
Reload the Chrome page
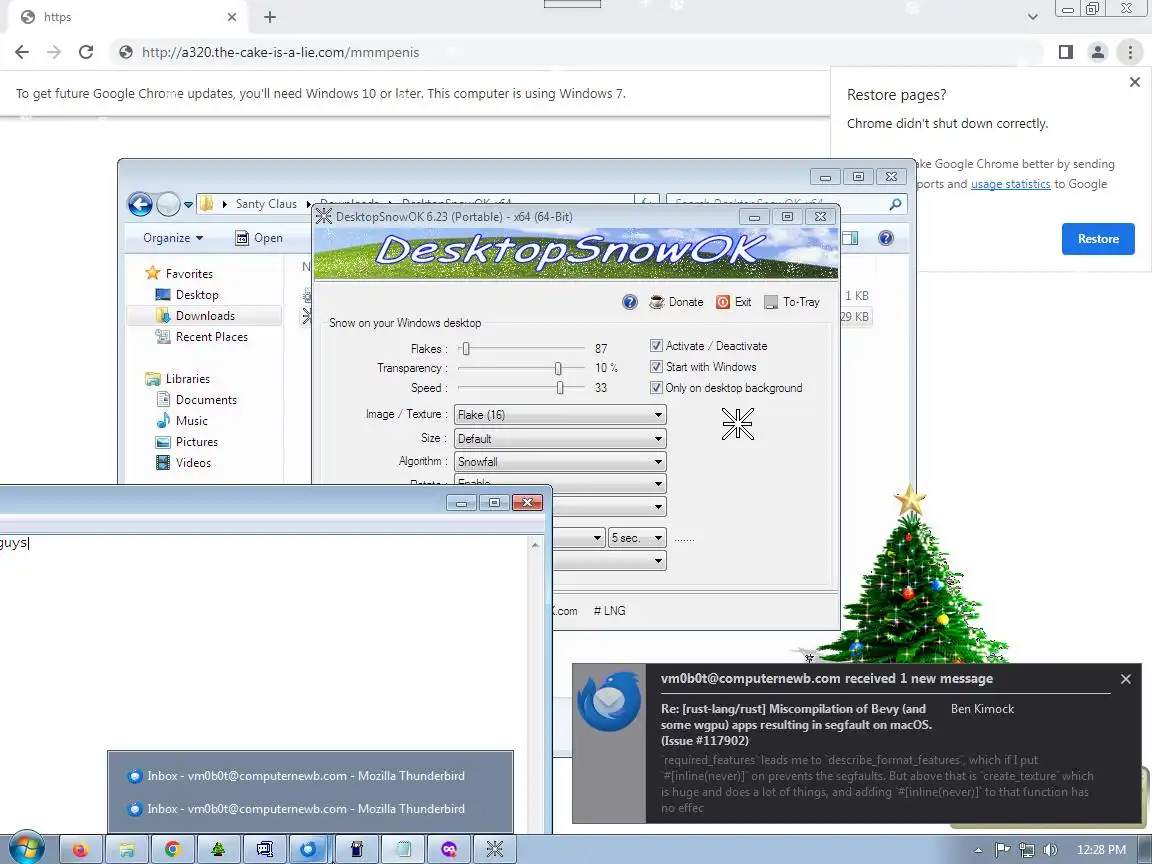[x=86, y=52]
